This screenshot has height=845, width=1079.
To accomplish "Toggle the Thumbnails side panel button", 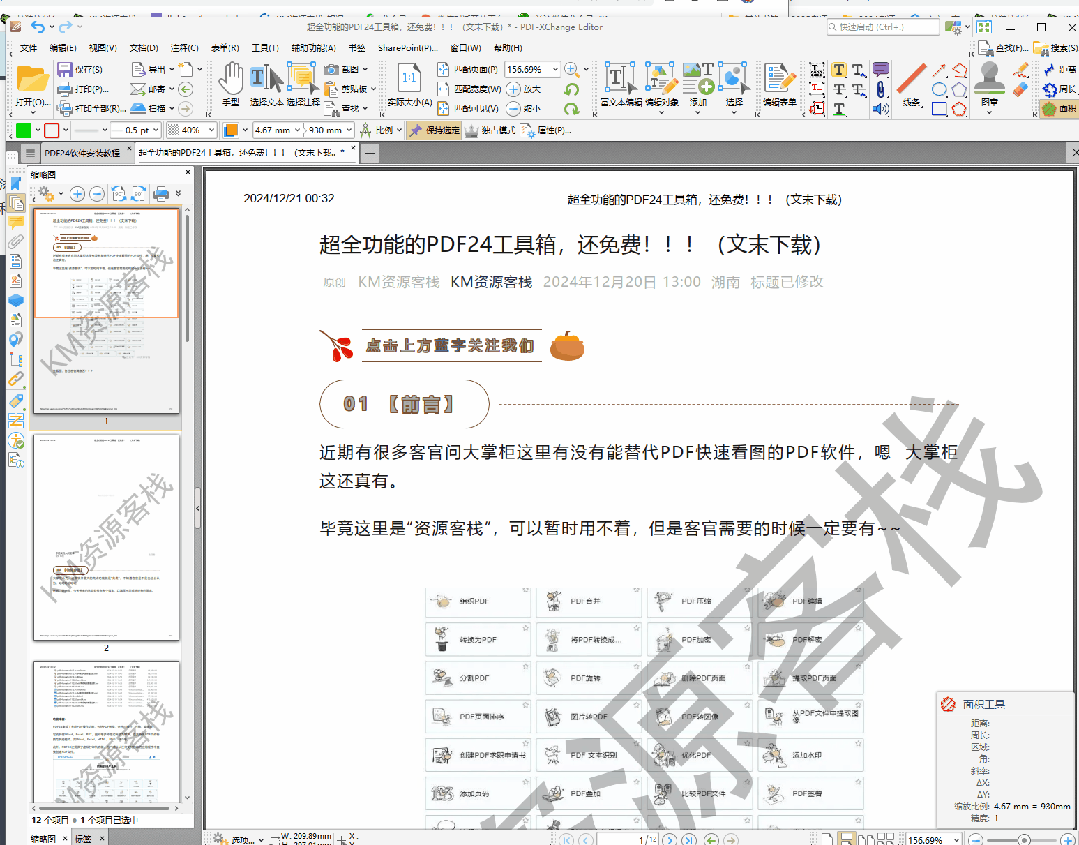I will [x=16, y=203].
